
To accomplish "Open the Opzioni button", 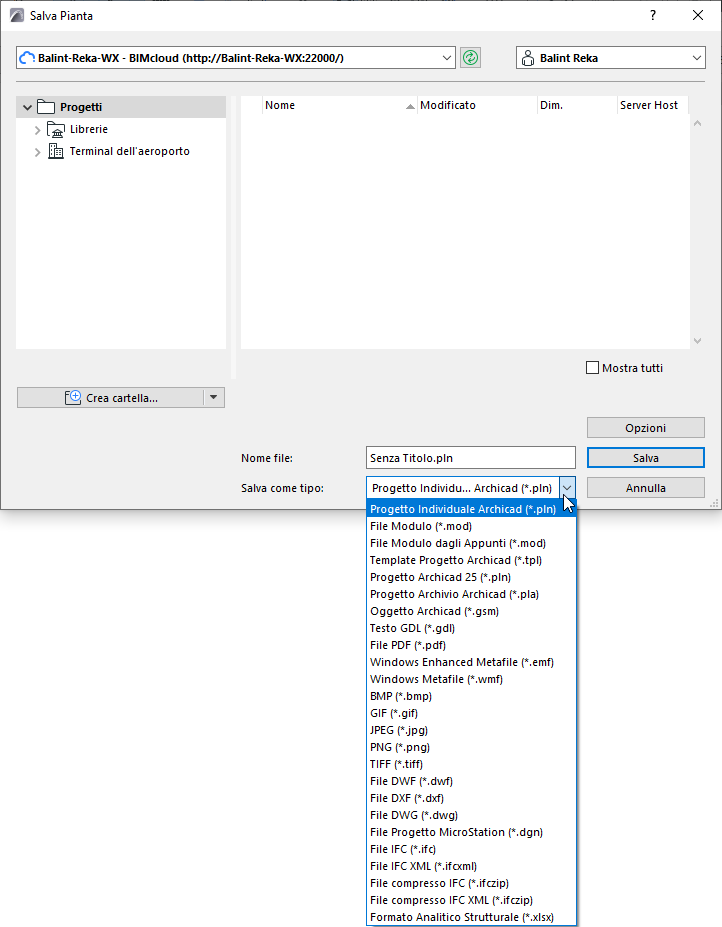I will (646, 427).
